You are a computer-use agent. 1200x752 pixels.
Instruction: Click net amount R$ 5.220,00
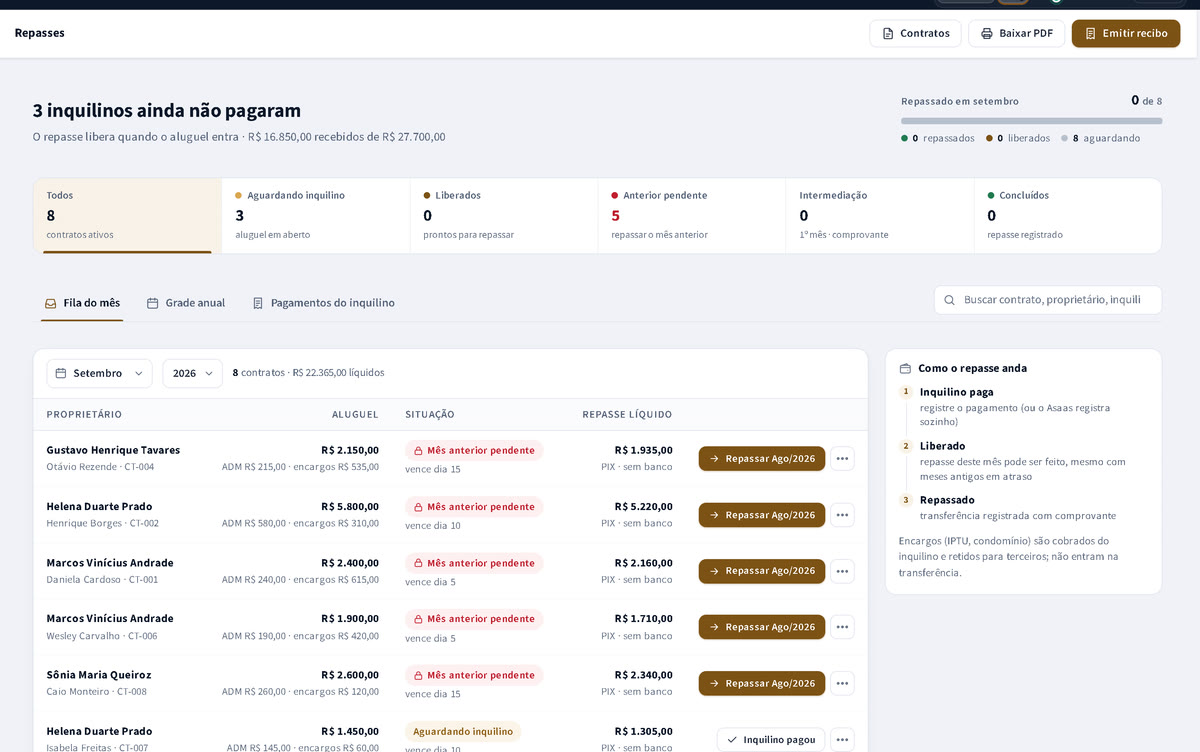point(643,507)
